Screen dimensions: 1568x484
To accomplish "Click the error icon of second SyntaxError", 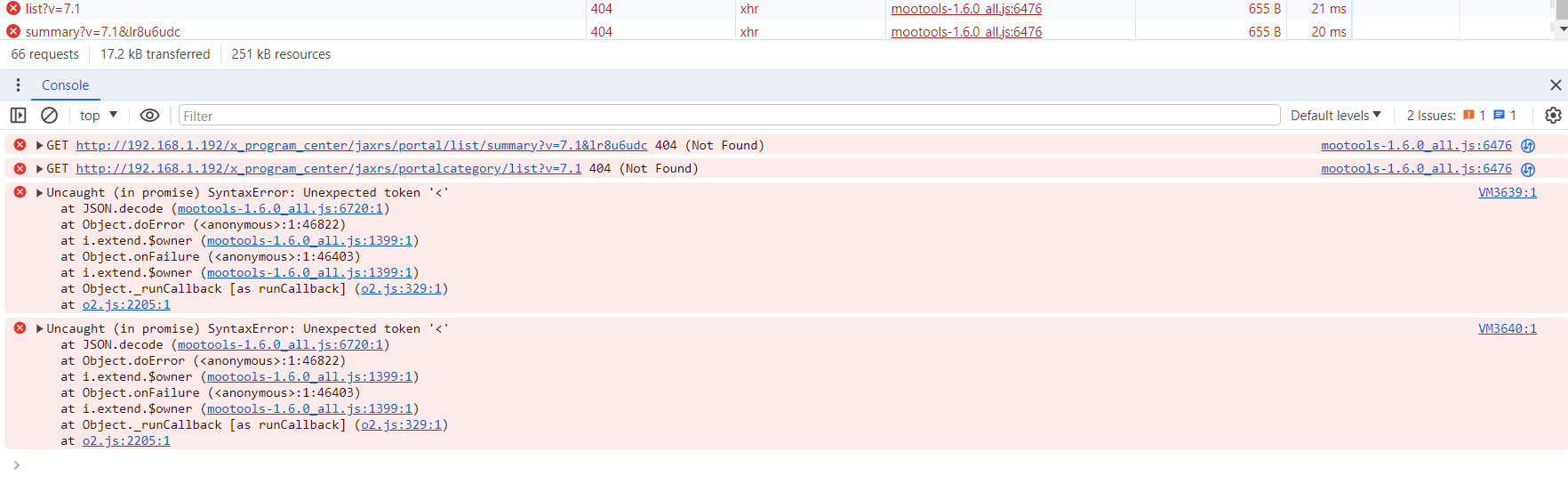I will 20,327.
